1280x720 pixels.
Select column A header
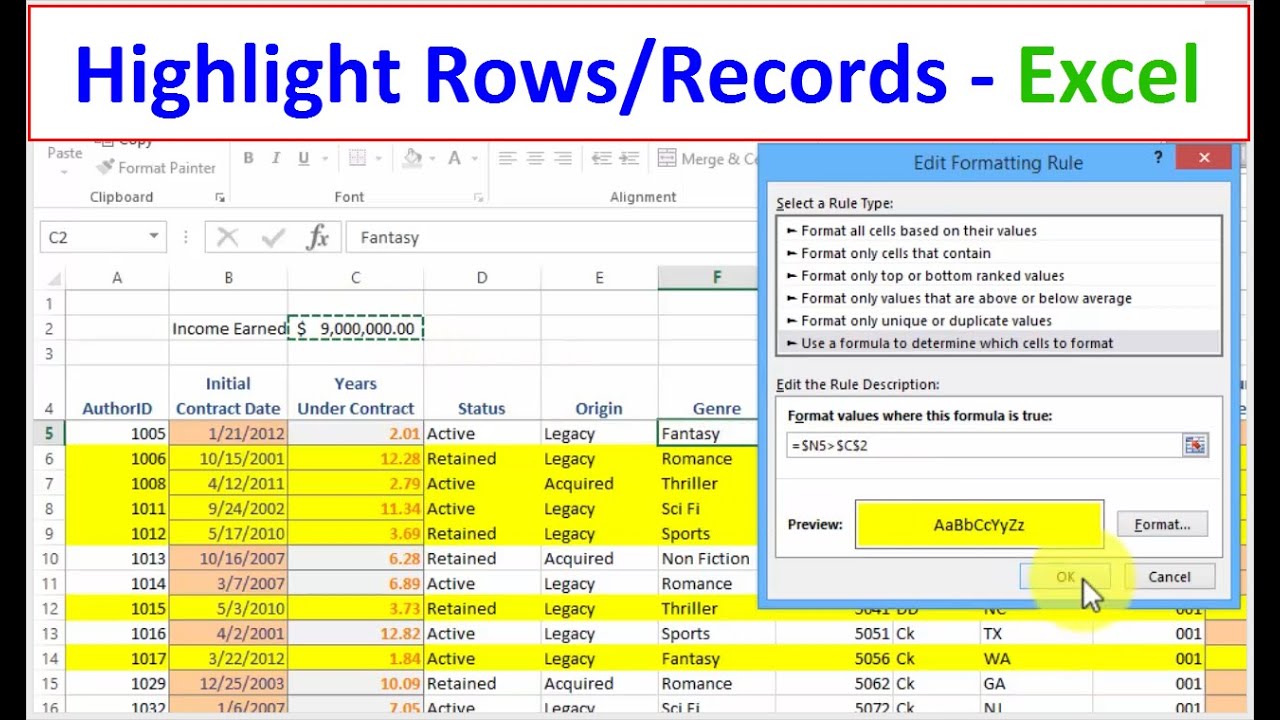point(117,279)
